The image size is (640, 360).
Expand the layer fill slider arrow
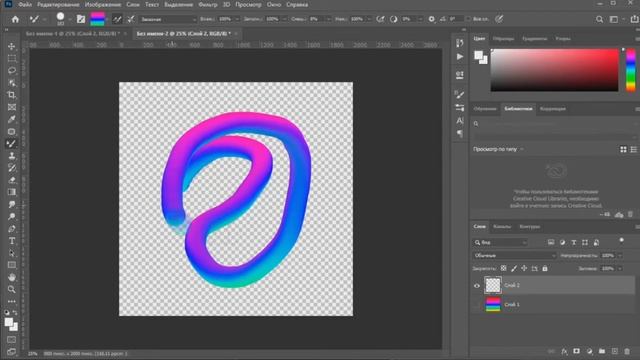click(x=620, y=269)
